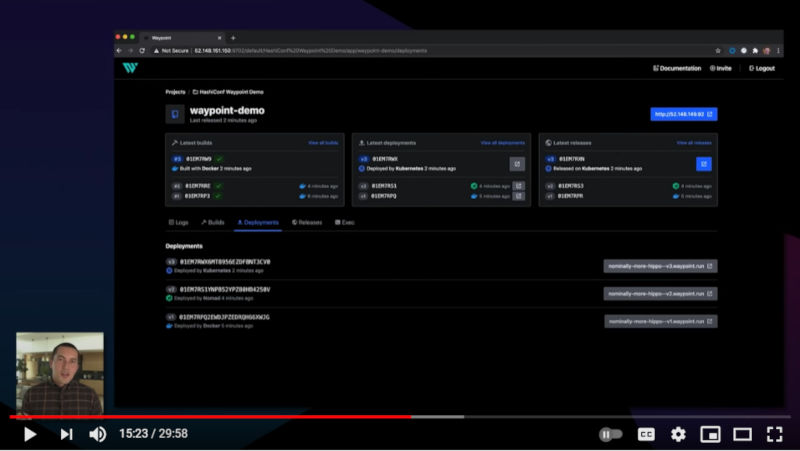Skip to the next video
Image resolution: width=800 pixels, height=451 pixels.
(x=66, y=434)
